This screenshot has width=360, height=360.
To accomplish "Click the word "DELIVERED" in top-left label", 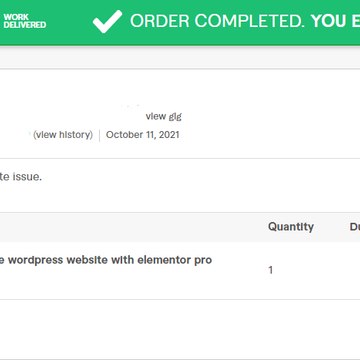I will pyautogui.click(x=25, y=25).
